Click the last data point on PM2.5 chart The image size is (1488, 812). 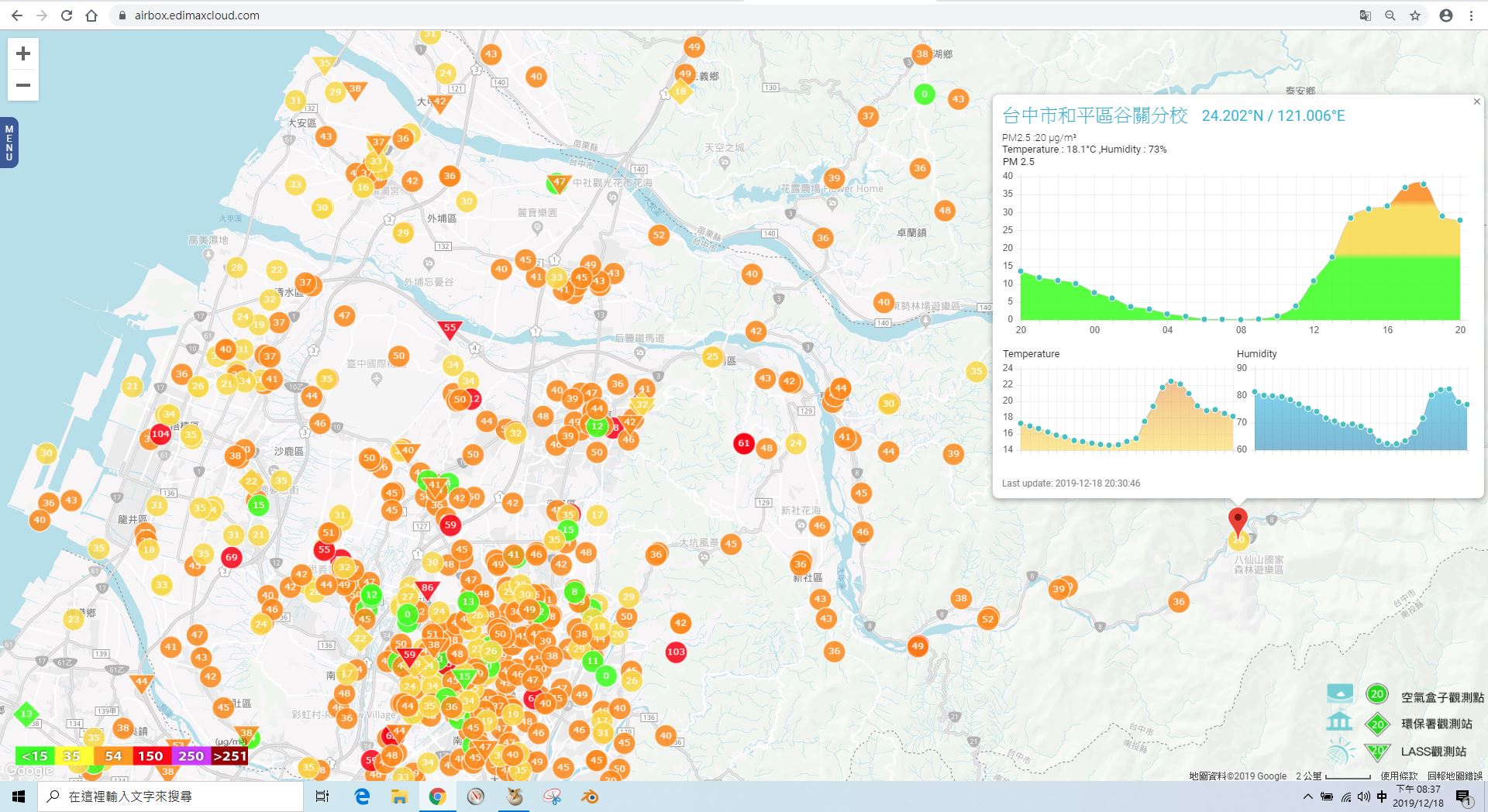tap(1460, 220)
